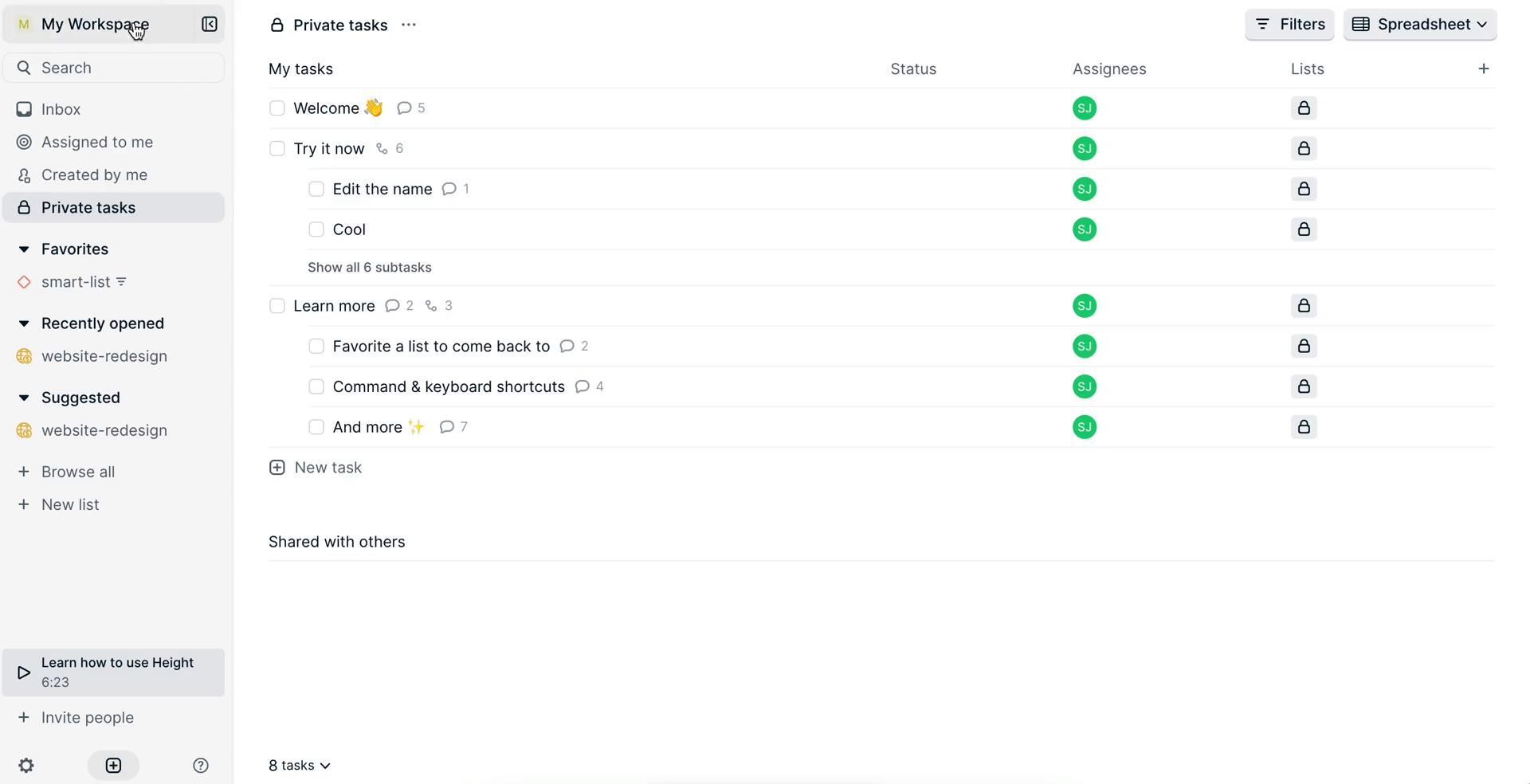
Task: Click assignee avatar on Cool task
Action: point(1084,229)
